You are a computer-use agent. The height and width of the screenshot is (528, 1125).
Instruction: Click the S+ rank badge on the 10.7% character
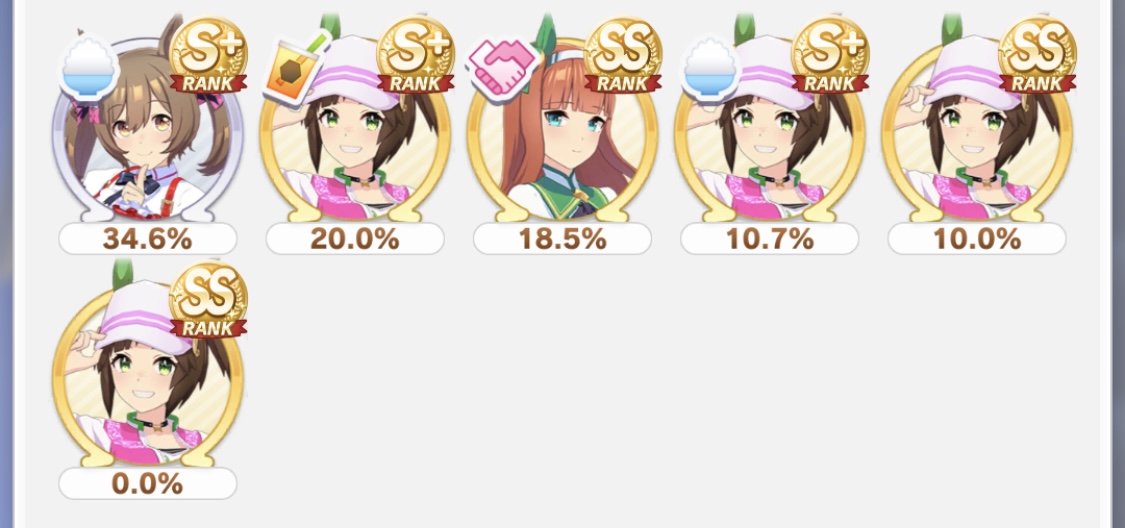(830, 55)
